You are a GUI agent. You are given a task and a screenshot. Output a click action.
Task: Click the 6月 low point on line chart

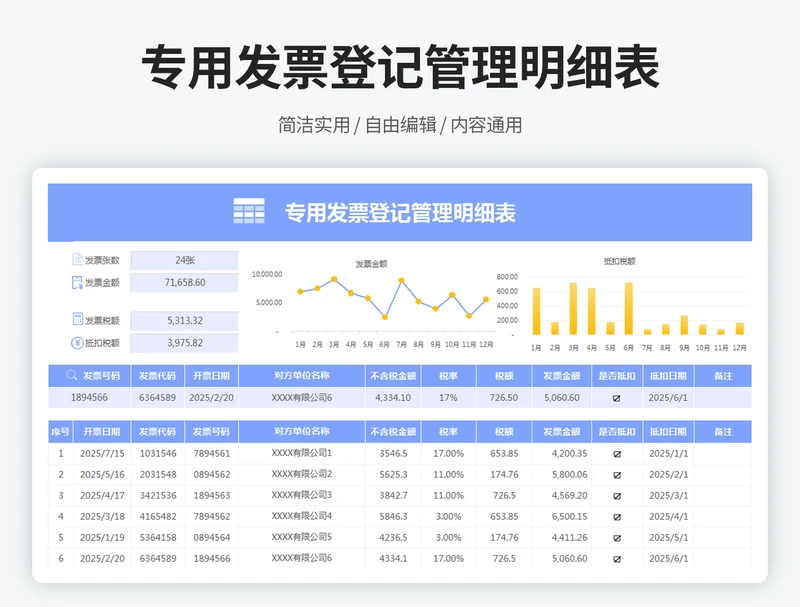pyautogui.click(x=385, y=317)
